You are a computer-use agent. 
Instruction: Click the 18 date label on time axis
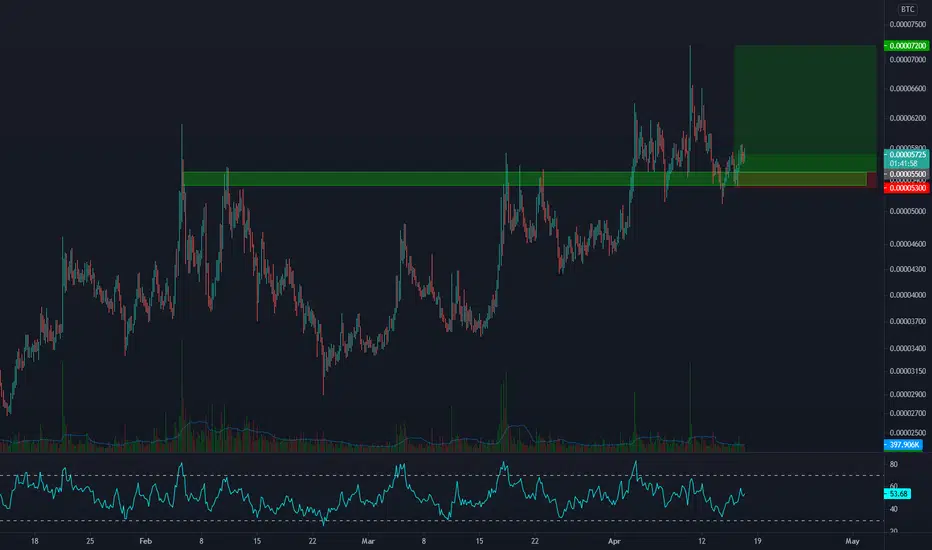pyautogui.click(x=34, y=541)
